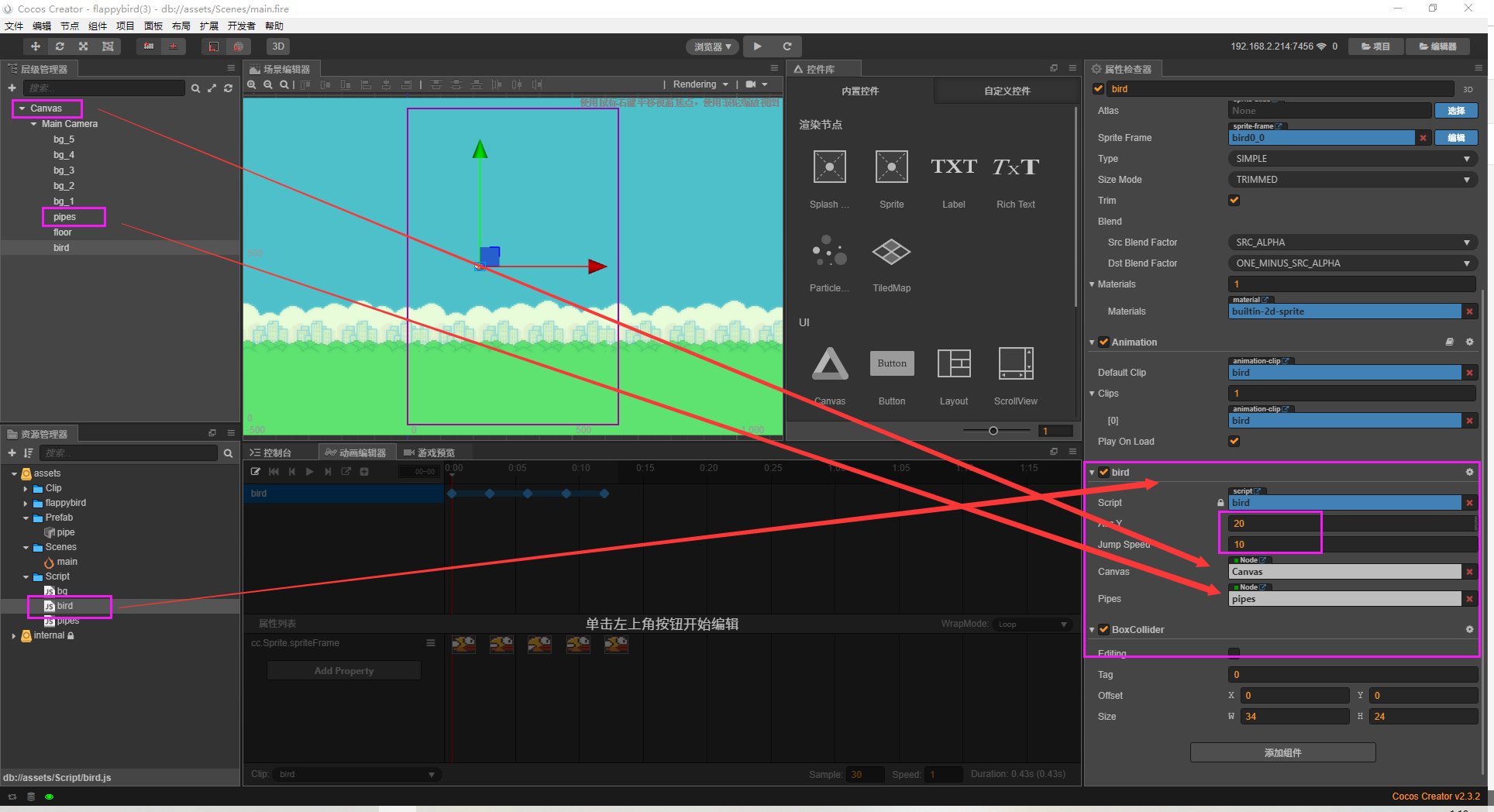The height and width of the screenshot is (812, 1494).
Task: Expand the Clip folder in assets
Action: 26,489
